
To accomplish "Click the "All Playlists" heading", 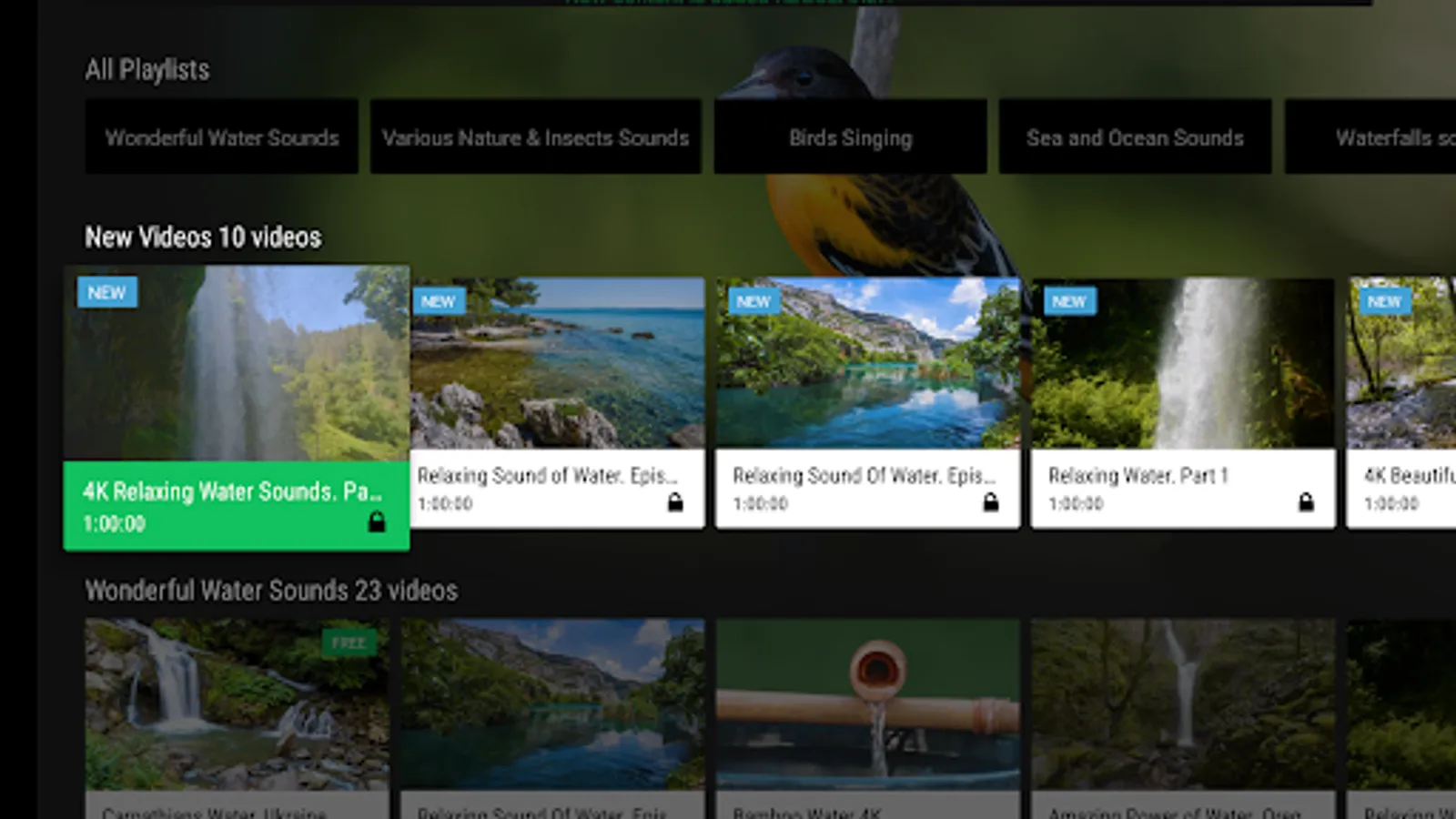I will (147, 69).
